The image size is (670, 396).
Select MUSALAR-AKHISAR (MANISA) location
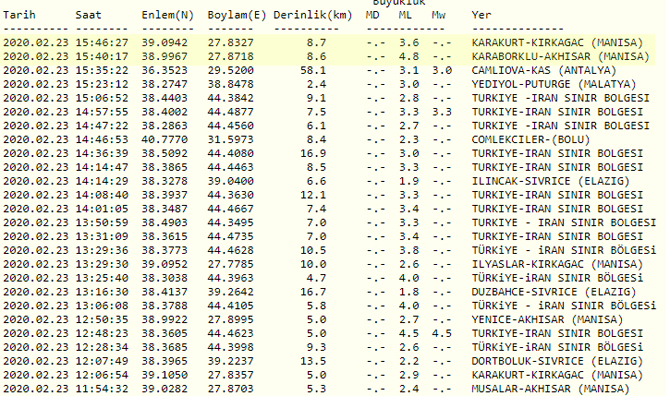coord(550,389)
